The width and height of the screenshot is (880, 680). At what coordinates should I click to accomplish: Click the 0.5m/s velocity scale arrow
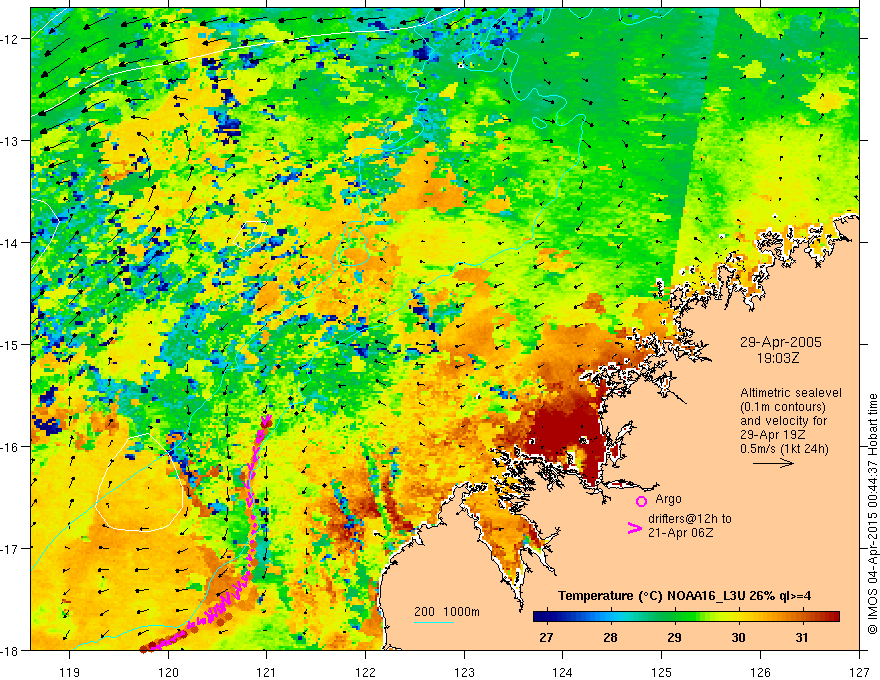coord(773,463)
